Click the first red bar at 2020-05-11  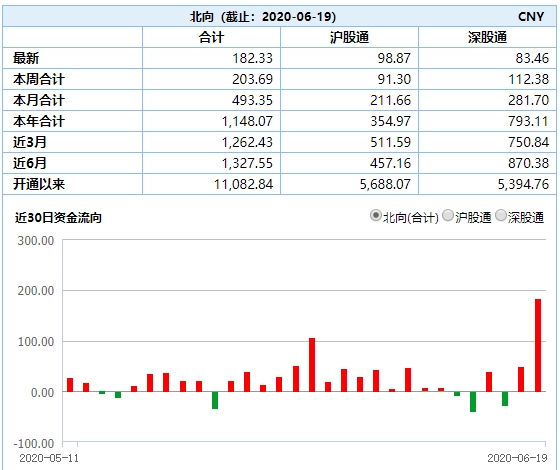coord(70,385)
